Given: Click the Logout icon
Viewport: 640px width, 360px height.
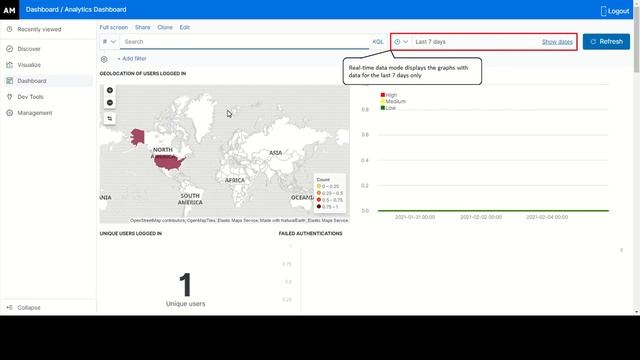Looking at the screenshot, I should (x=603, y=11).
